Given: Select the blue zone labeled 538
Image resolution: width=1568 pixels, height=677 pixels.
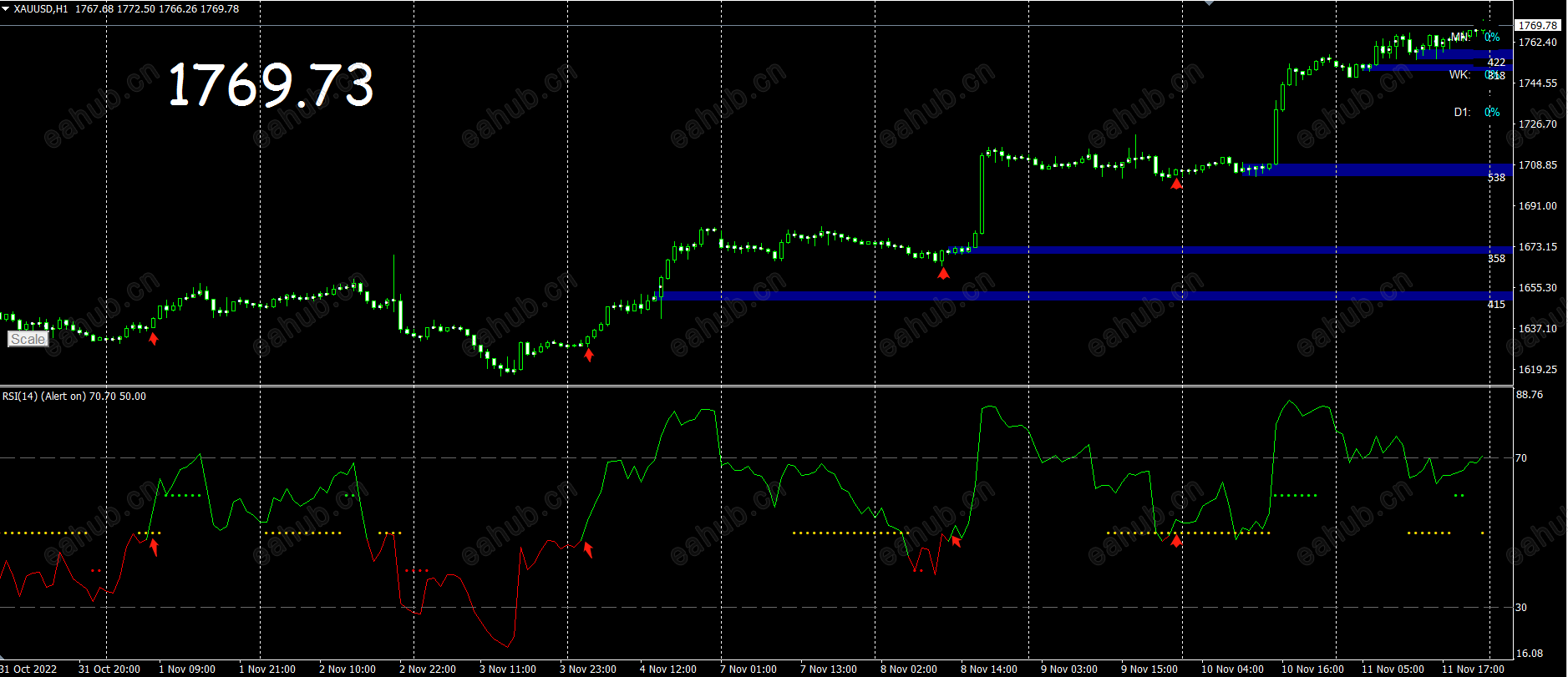Looking at the screenshot, I should pos(1377,169).
